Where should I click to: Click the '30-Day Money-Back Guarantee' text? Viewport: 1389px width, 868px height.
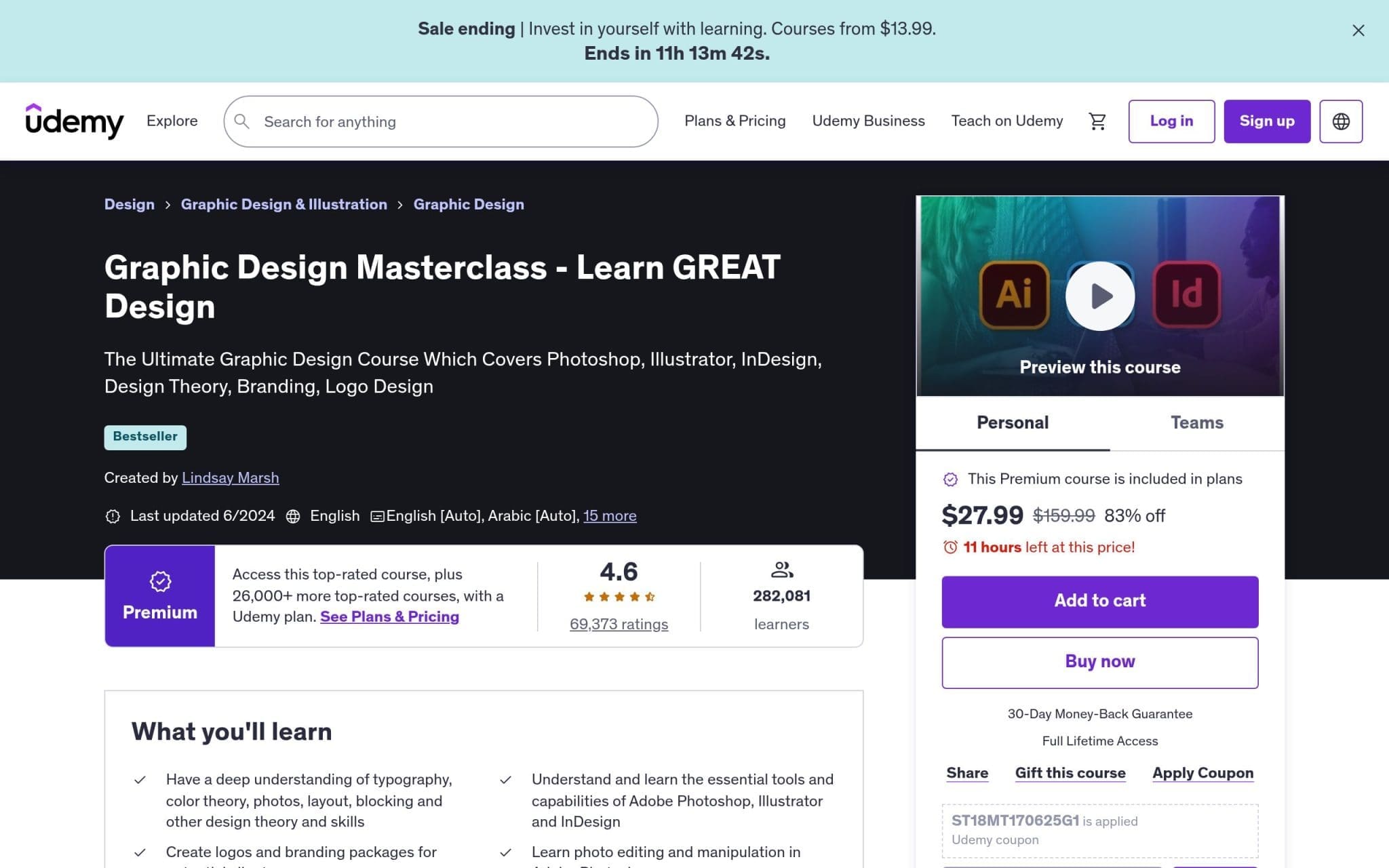click(x=1099, y=714)
